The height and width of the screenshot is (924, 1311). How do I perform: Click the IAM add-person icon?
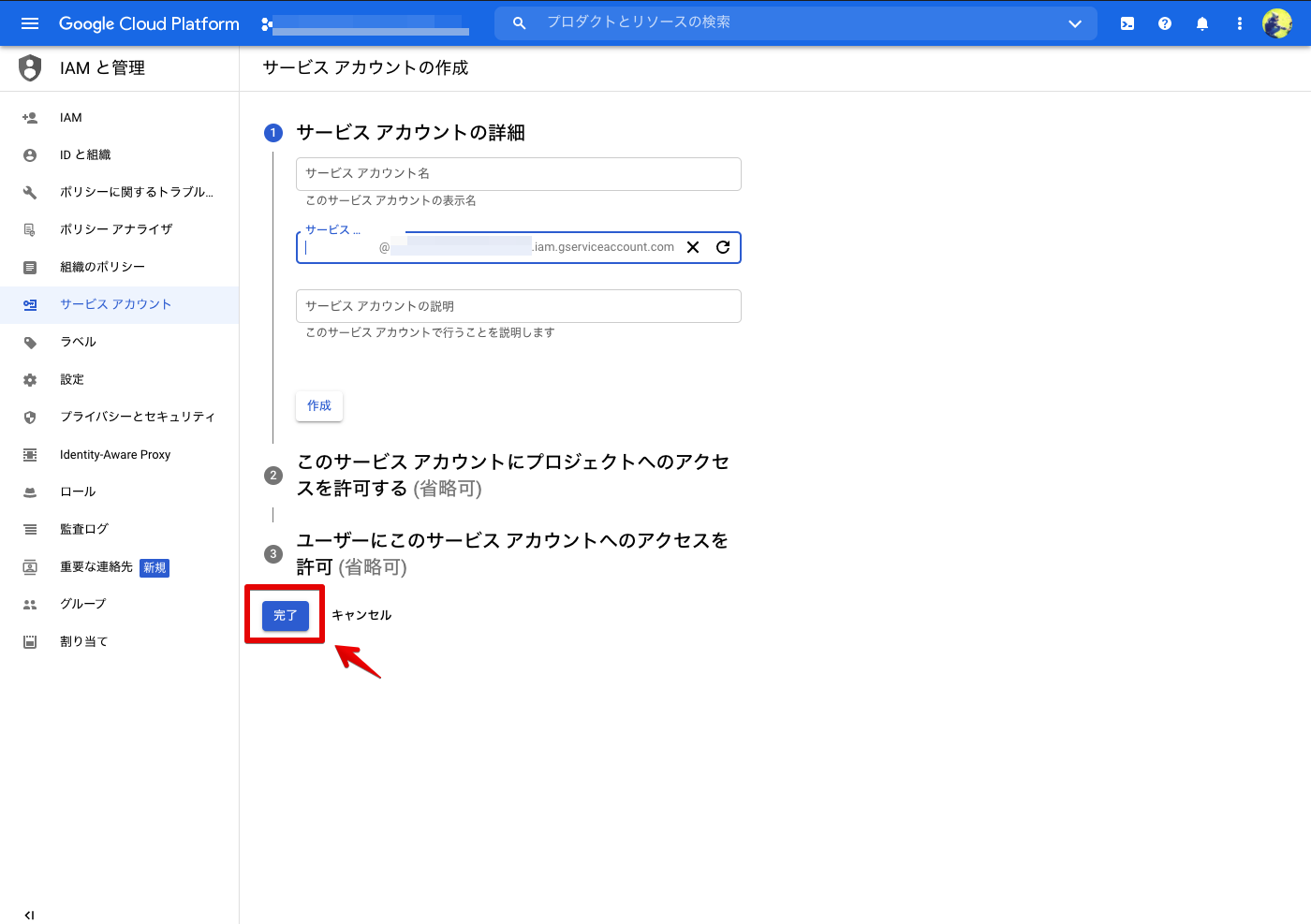(30, 118)
